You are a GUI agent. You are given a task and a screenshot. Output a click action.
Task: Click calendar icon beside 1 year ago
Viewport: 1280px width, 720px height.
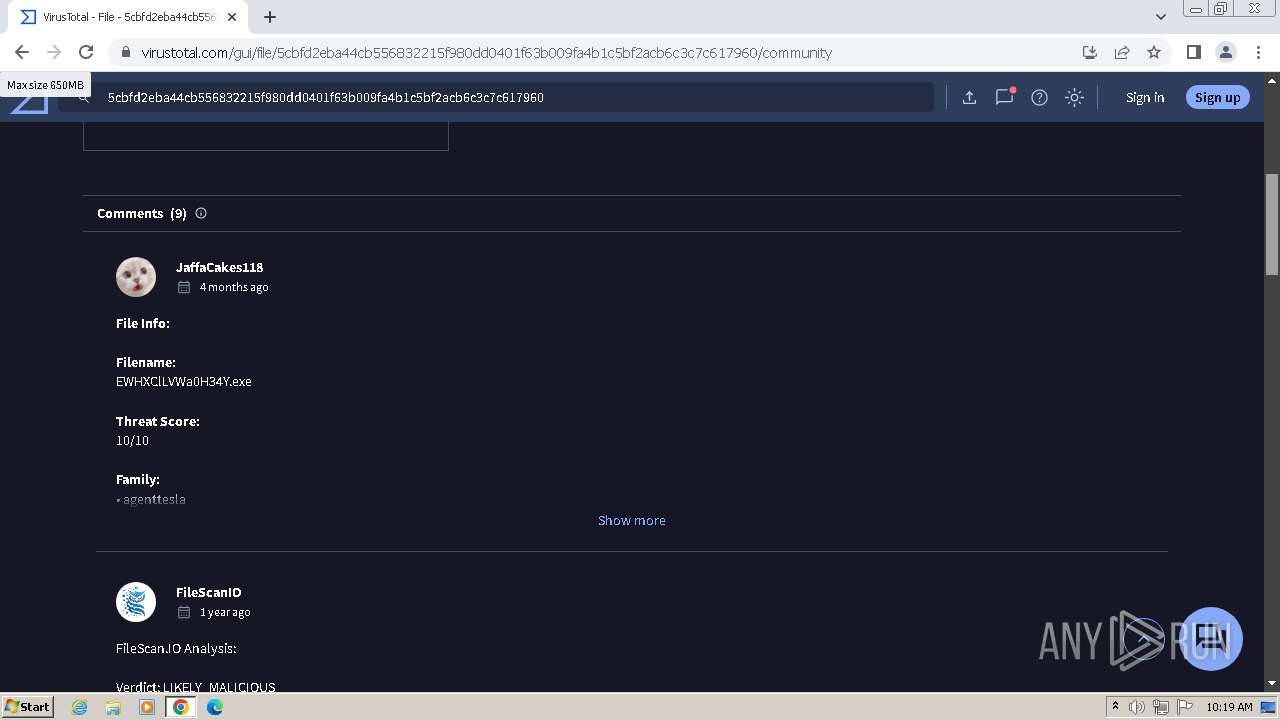point(184,612)
